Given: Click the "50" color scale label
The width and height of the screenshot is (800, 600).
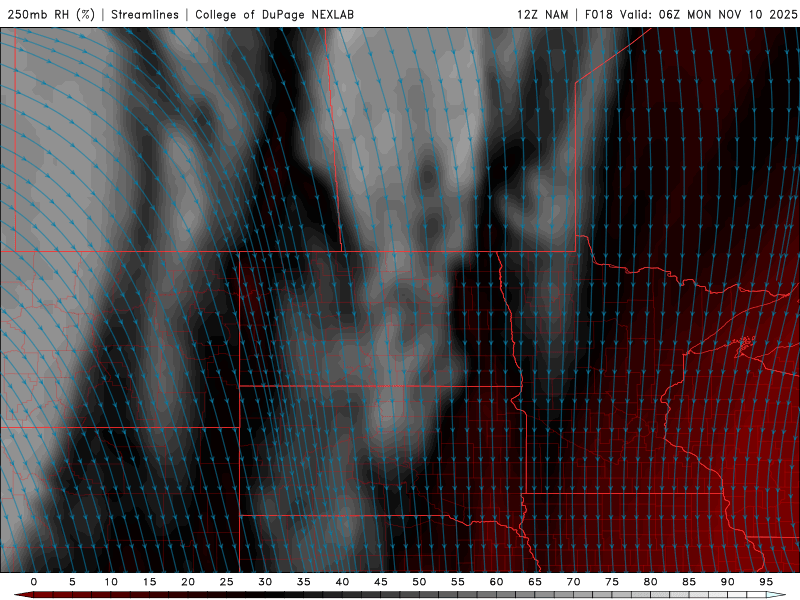Looking at the screenshot, I should pos(419,582).
